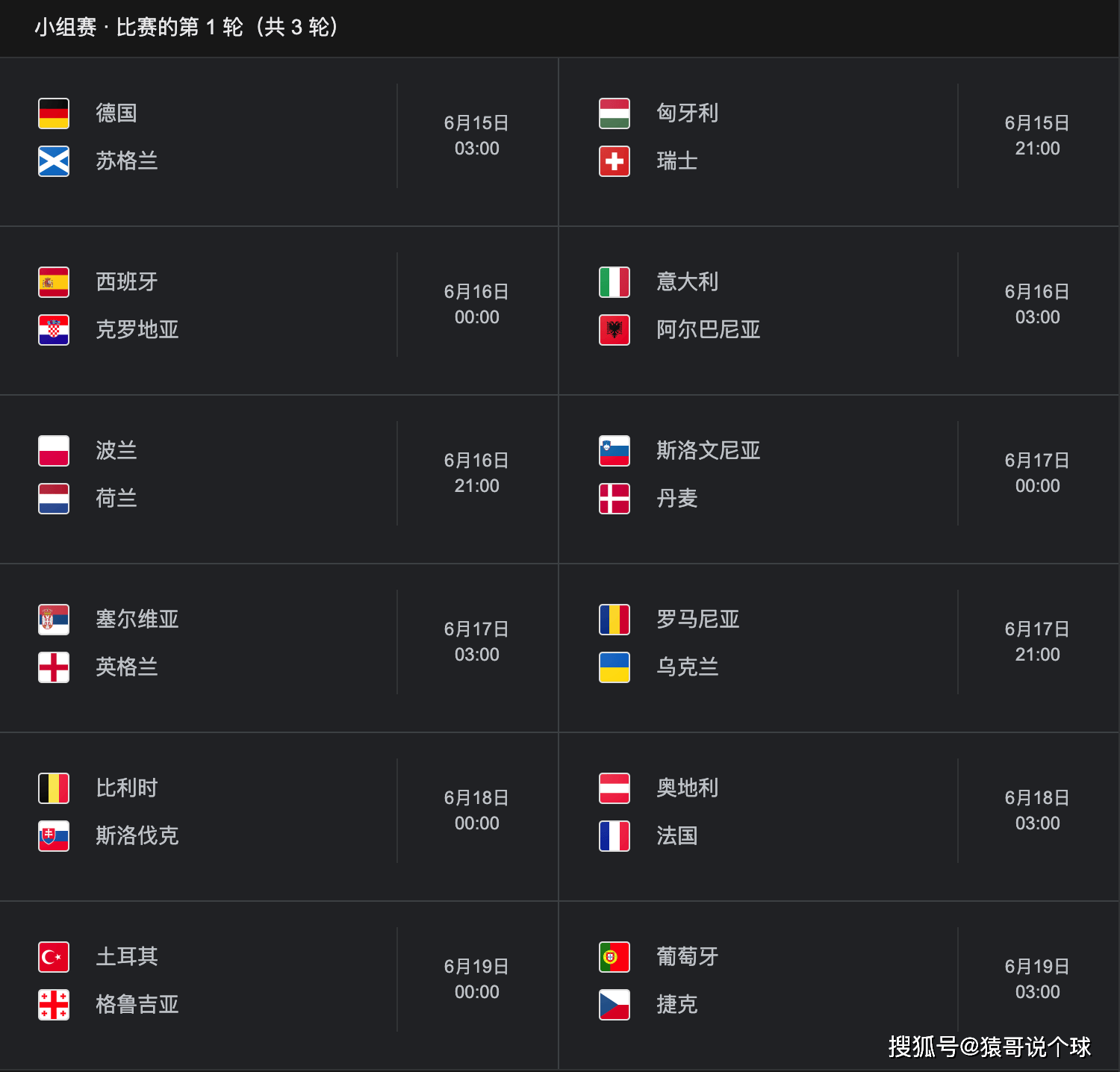The width and height of the screenshot is (1120, 1072).
Task: Open team 意大利 (Italy)
Action: tap(687, 282)
